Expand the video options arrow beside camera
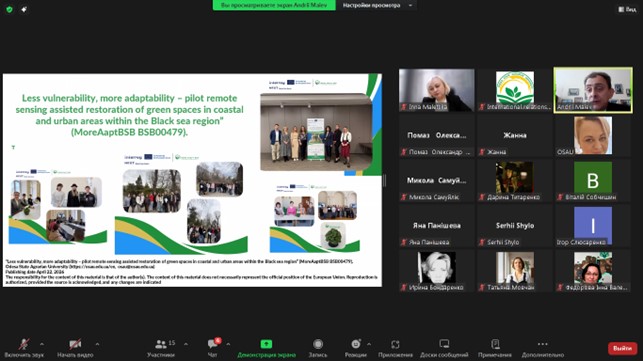The height and width of the screenshot is (361, 643). tap(97, 344)
